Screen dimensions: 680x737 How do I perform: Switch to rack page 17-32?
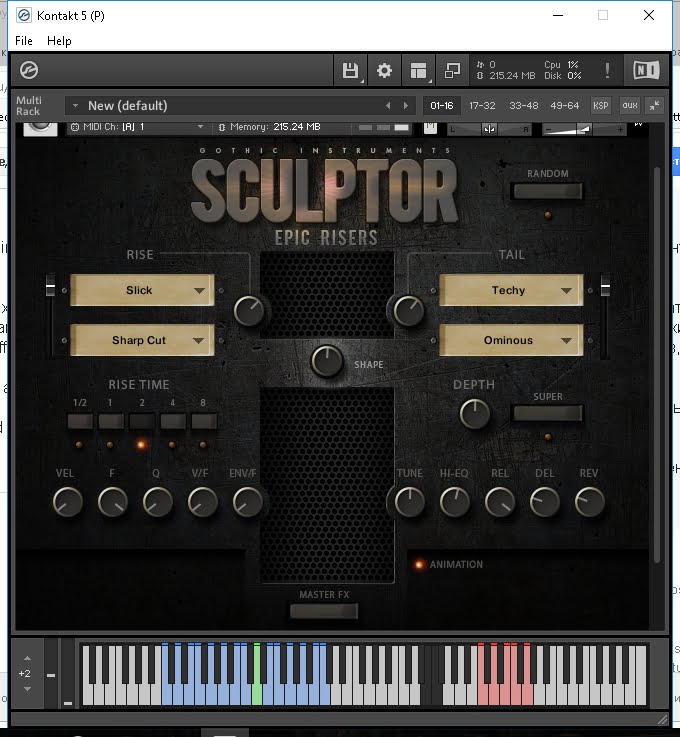tap(482, 105)
